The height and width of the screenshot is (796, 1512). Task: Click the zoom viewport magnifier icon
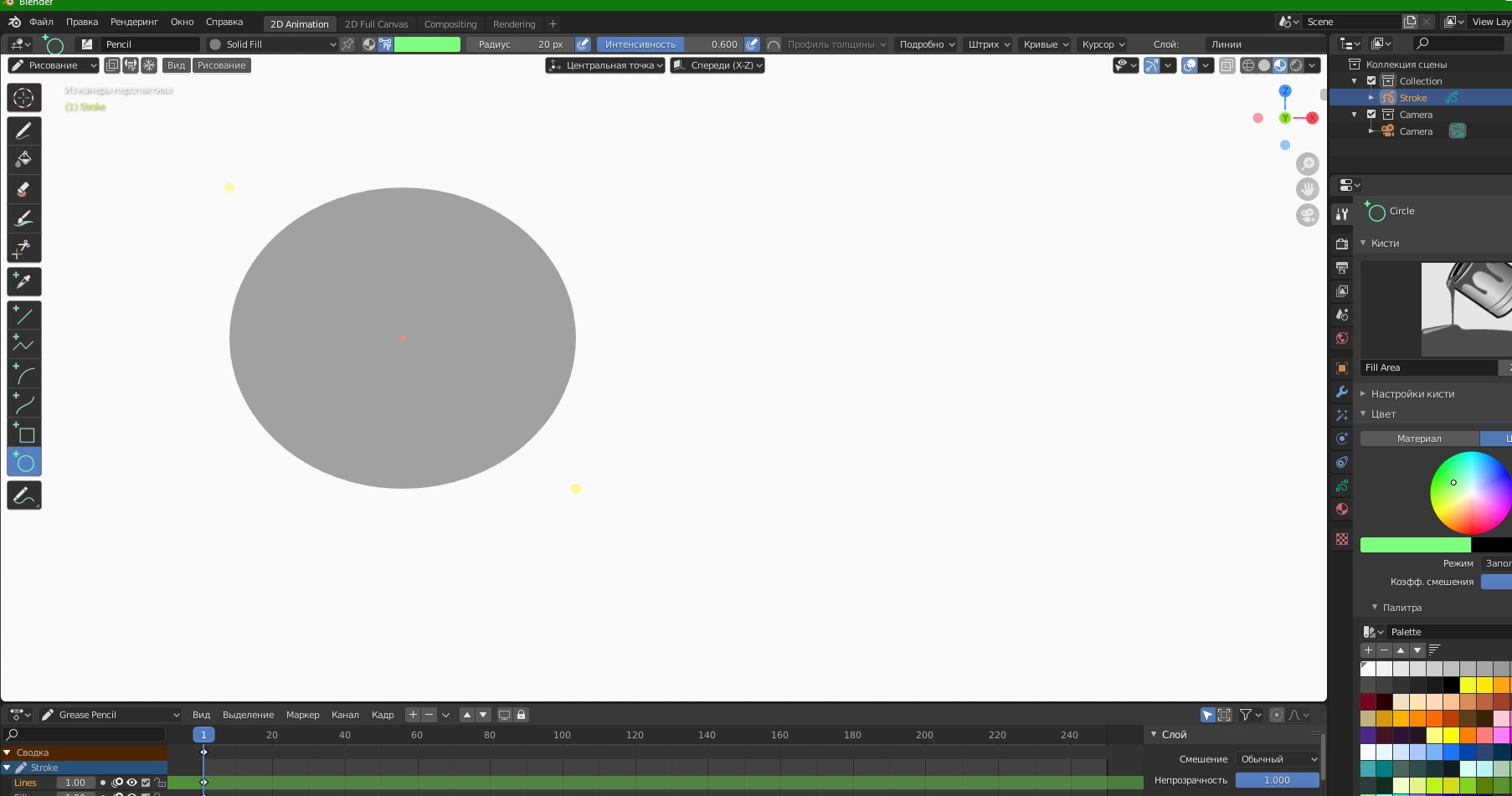click(1308, 164)
